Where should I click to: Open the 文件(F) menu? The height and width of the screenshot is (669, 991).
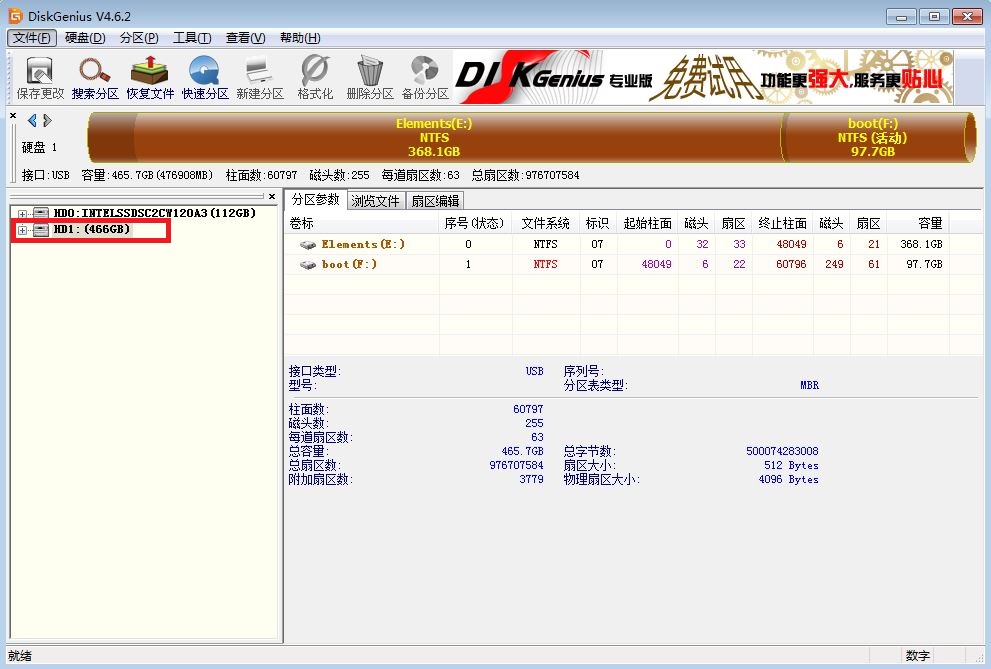coord(31,38)
